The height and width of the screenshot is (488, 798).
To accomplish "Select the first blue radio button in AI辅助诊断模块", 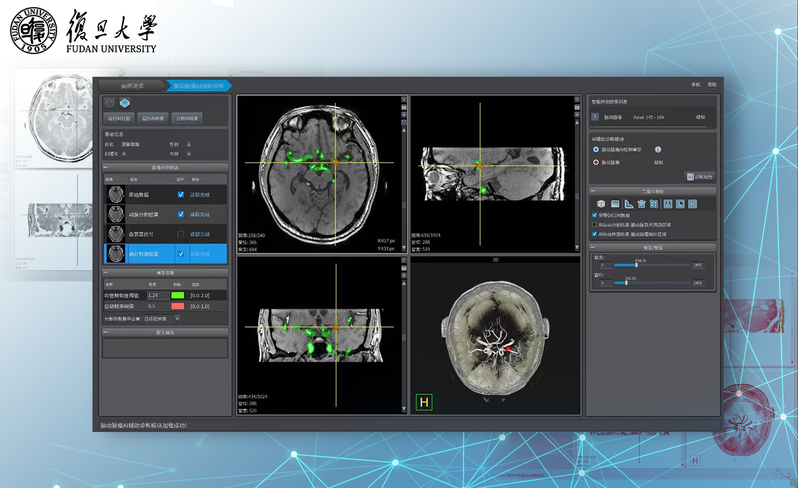I will click(596, 149).
